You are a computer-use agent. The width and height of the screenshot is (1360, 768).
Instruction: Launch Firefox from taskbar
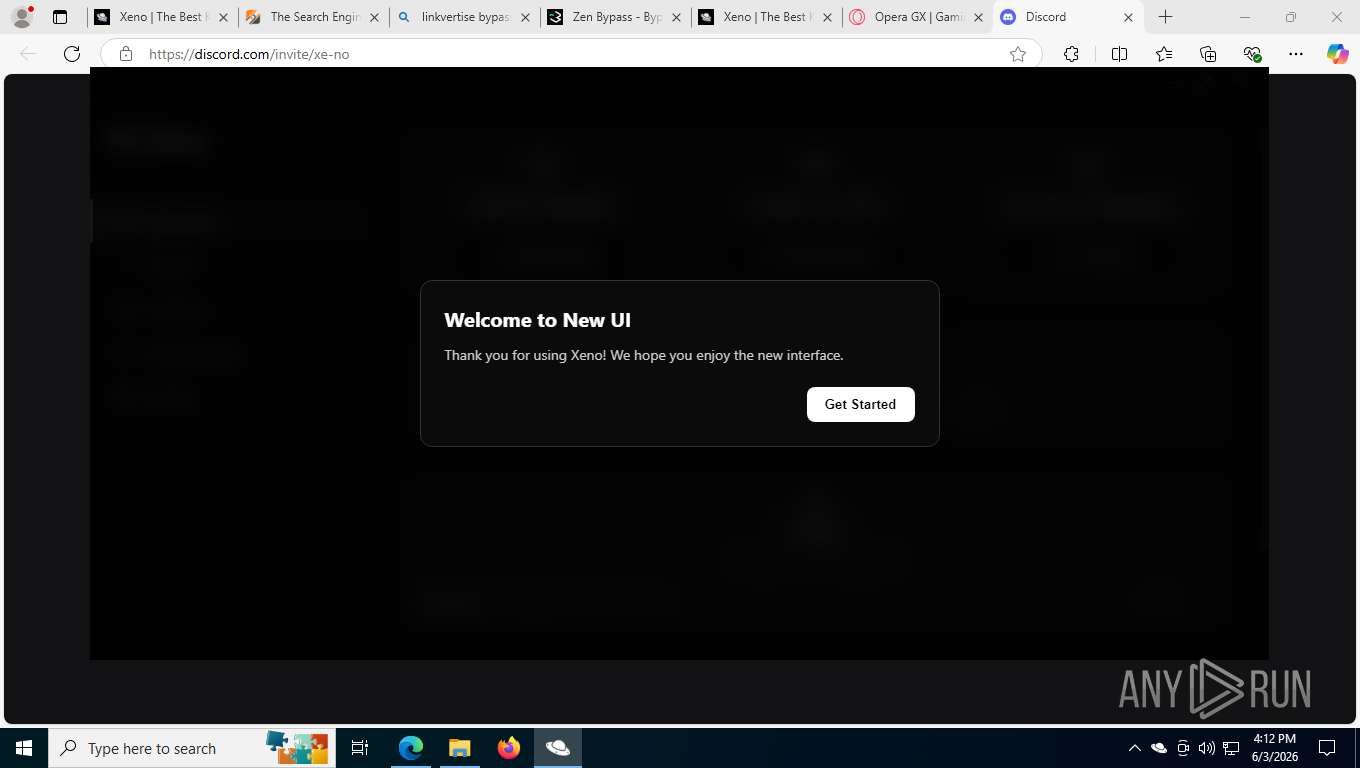pyautogui.click(x=508, y=748)
